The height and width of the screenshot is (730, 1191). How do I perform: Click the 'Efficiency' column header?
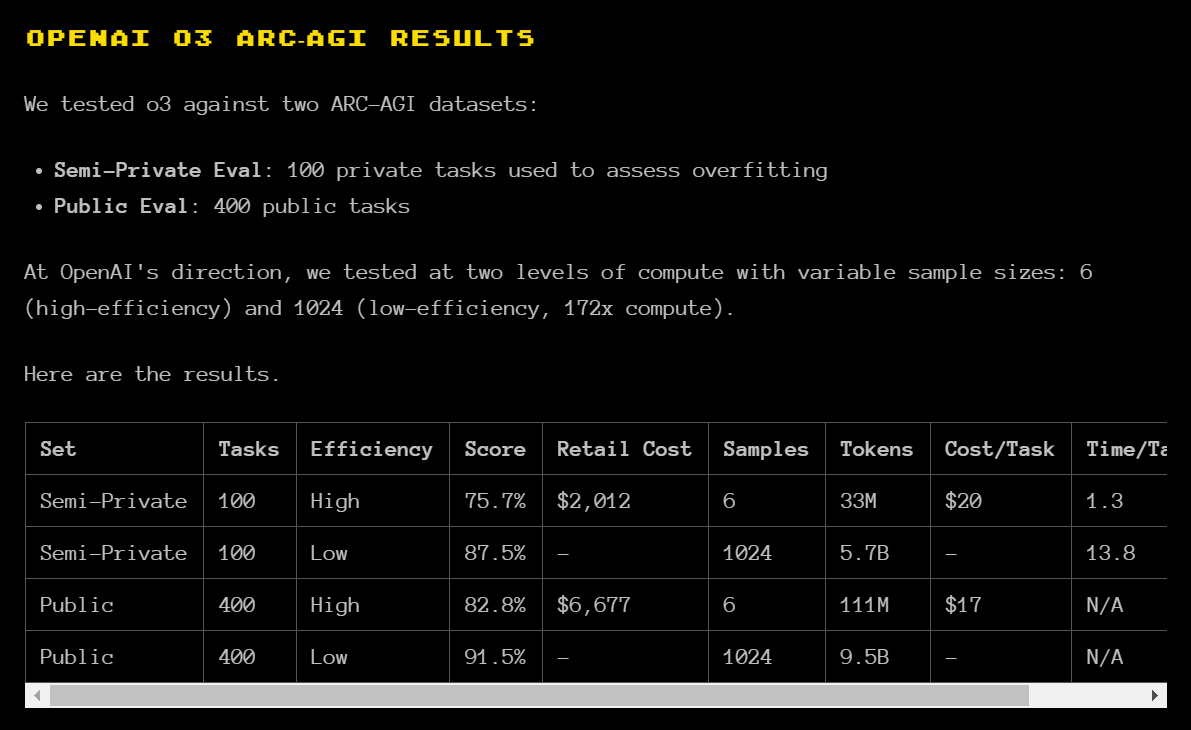(373, 449)
